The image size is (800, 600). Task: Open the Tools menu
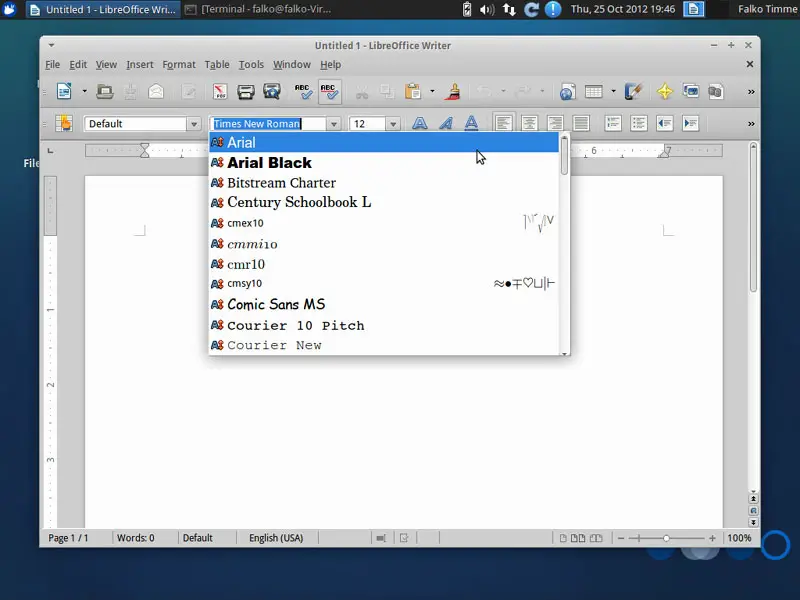251,65
